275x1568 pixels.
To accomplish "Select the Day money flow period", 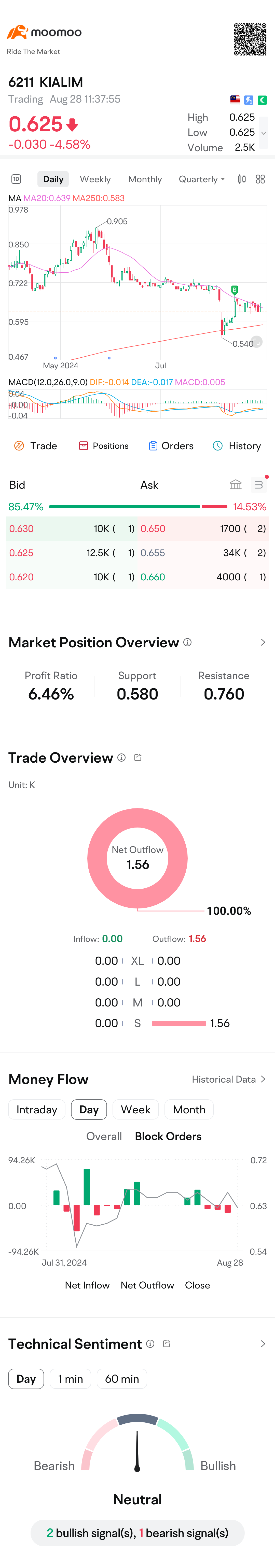I will pyautogui.click(x=89, y=1109).
